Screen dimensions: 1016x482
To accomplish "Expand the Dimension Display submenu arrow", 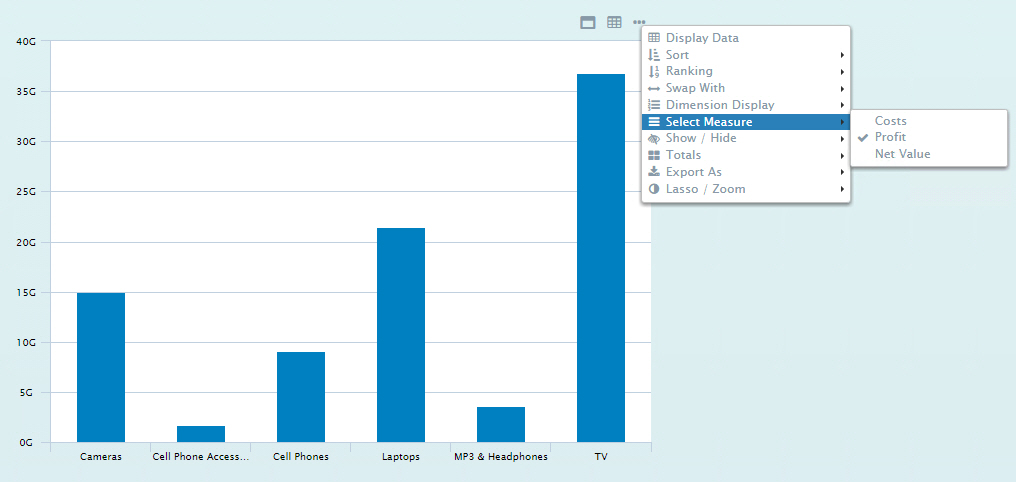I will tap(842, 105).
